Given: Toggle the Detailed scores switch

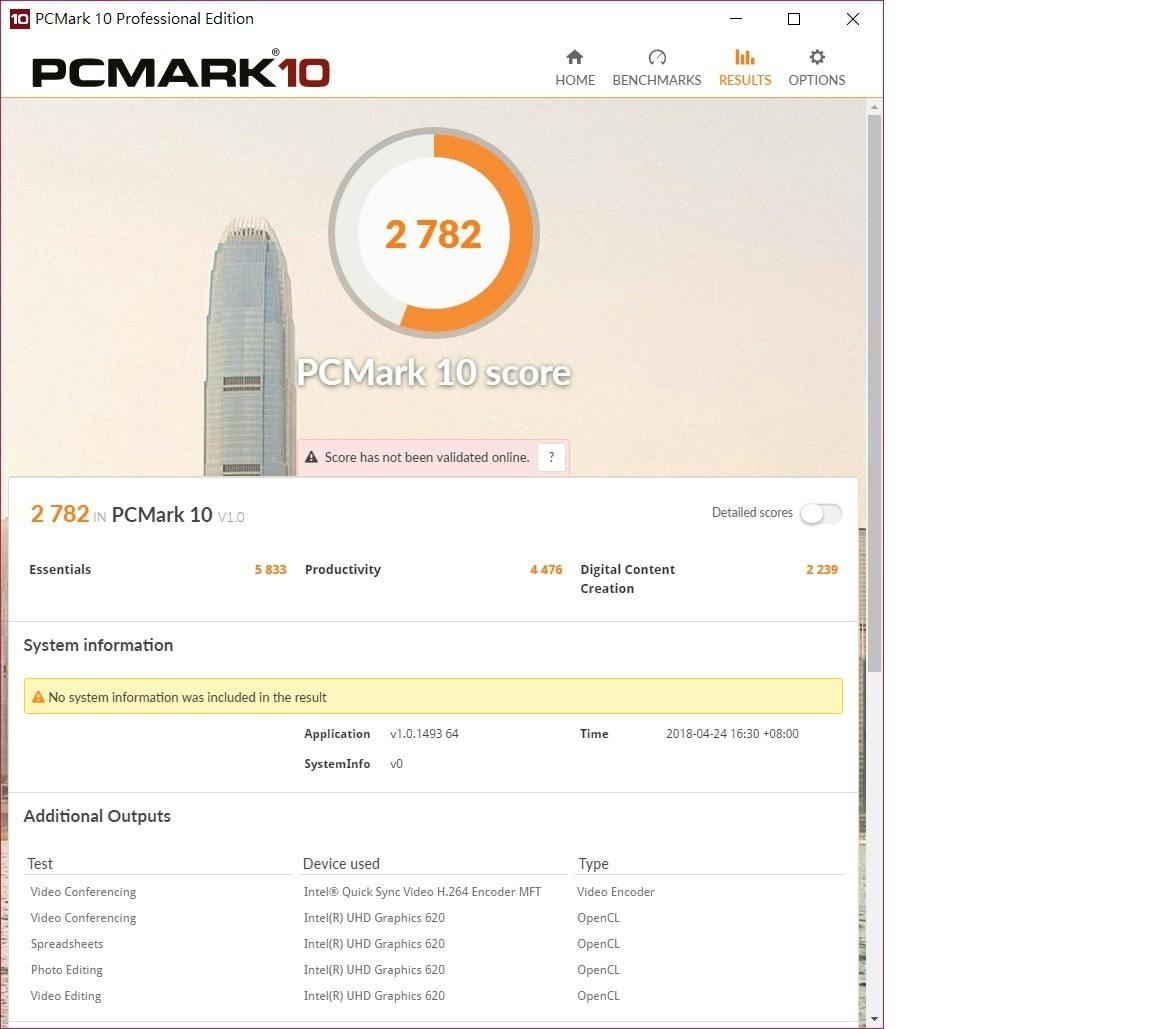Looking at the screenshot, I should (x=821, y=513).
